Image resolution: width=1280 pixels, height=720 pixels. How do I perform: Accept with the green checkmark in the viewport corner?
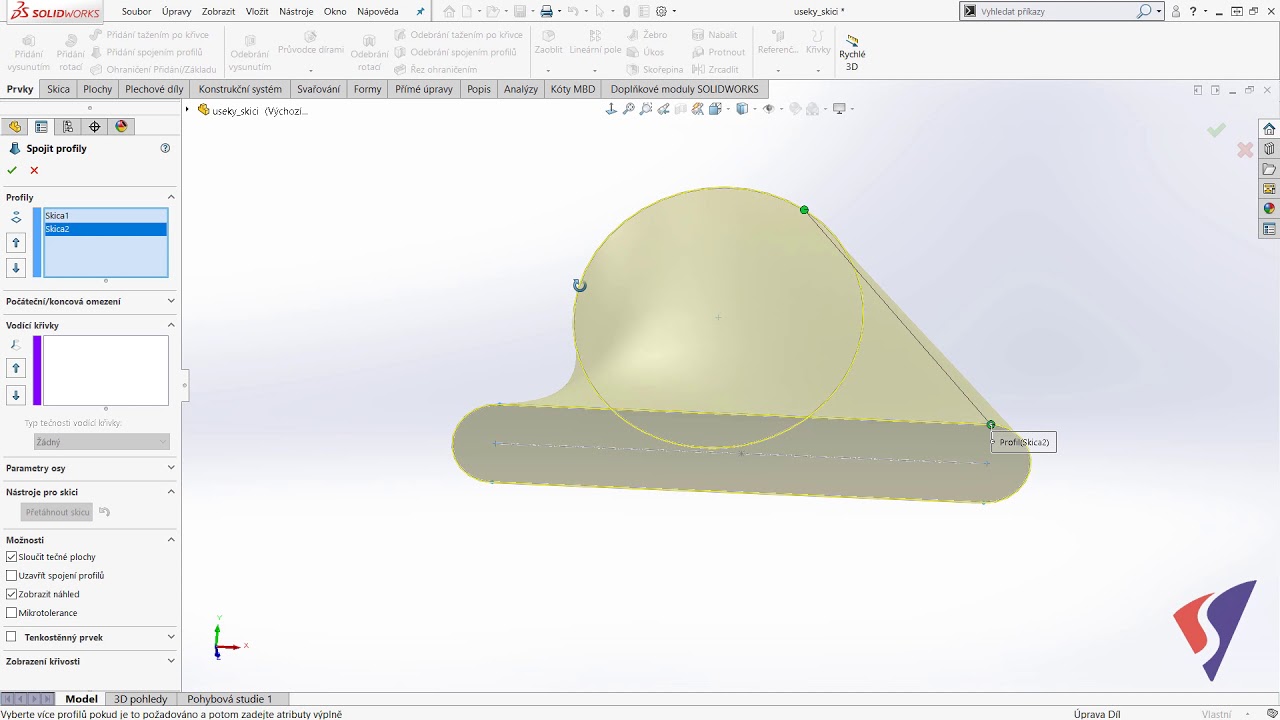[1216, 130]
